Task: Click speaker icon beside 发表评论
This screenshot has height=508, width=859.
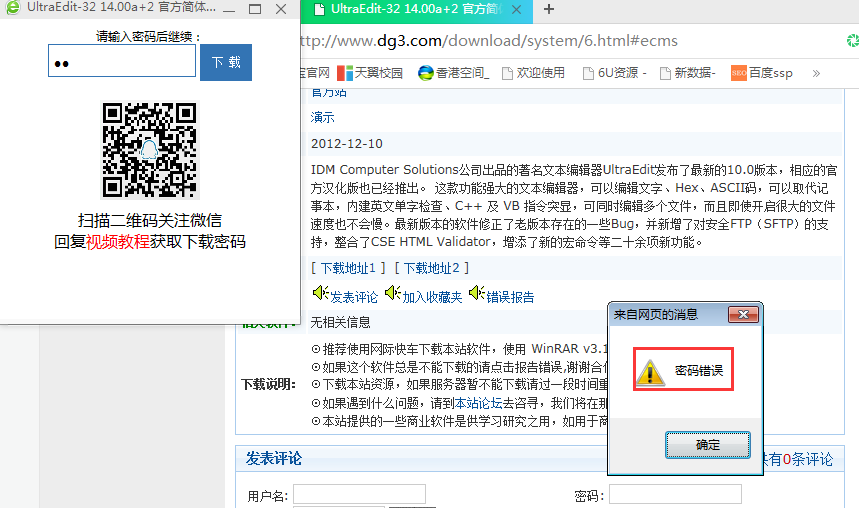Action: coord(320,293)
